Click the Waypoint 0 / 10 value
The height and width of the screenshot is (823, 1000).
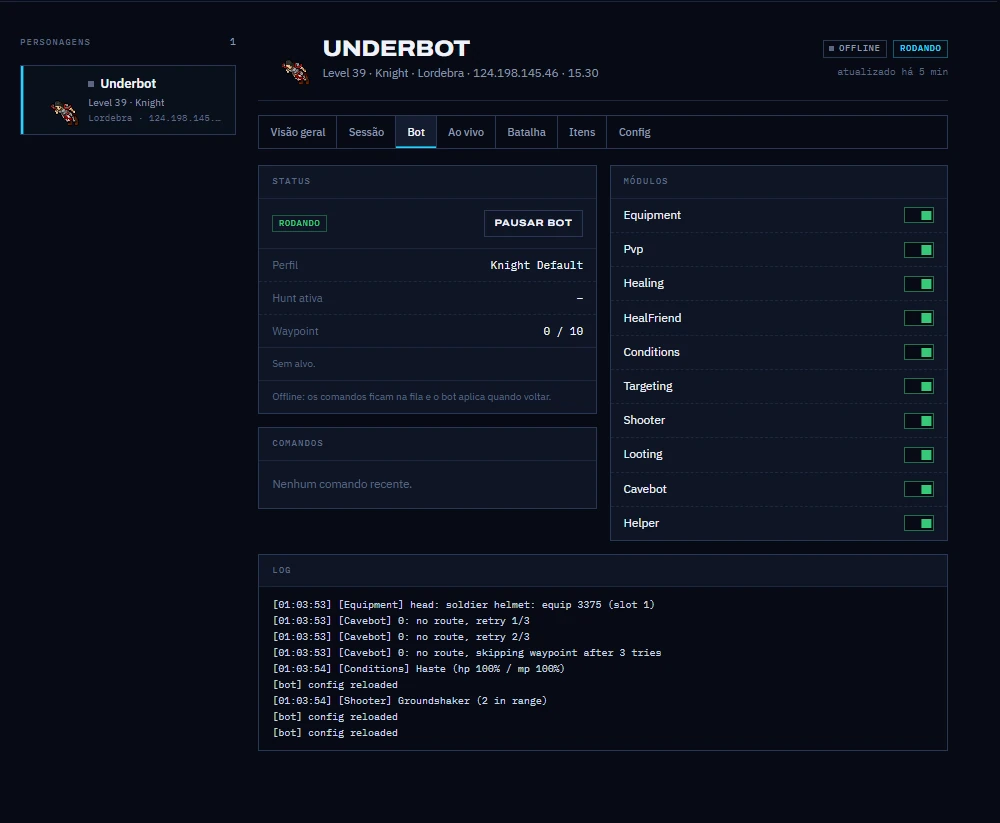562,331
